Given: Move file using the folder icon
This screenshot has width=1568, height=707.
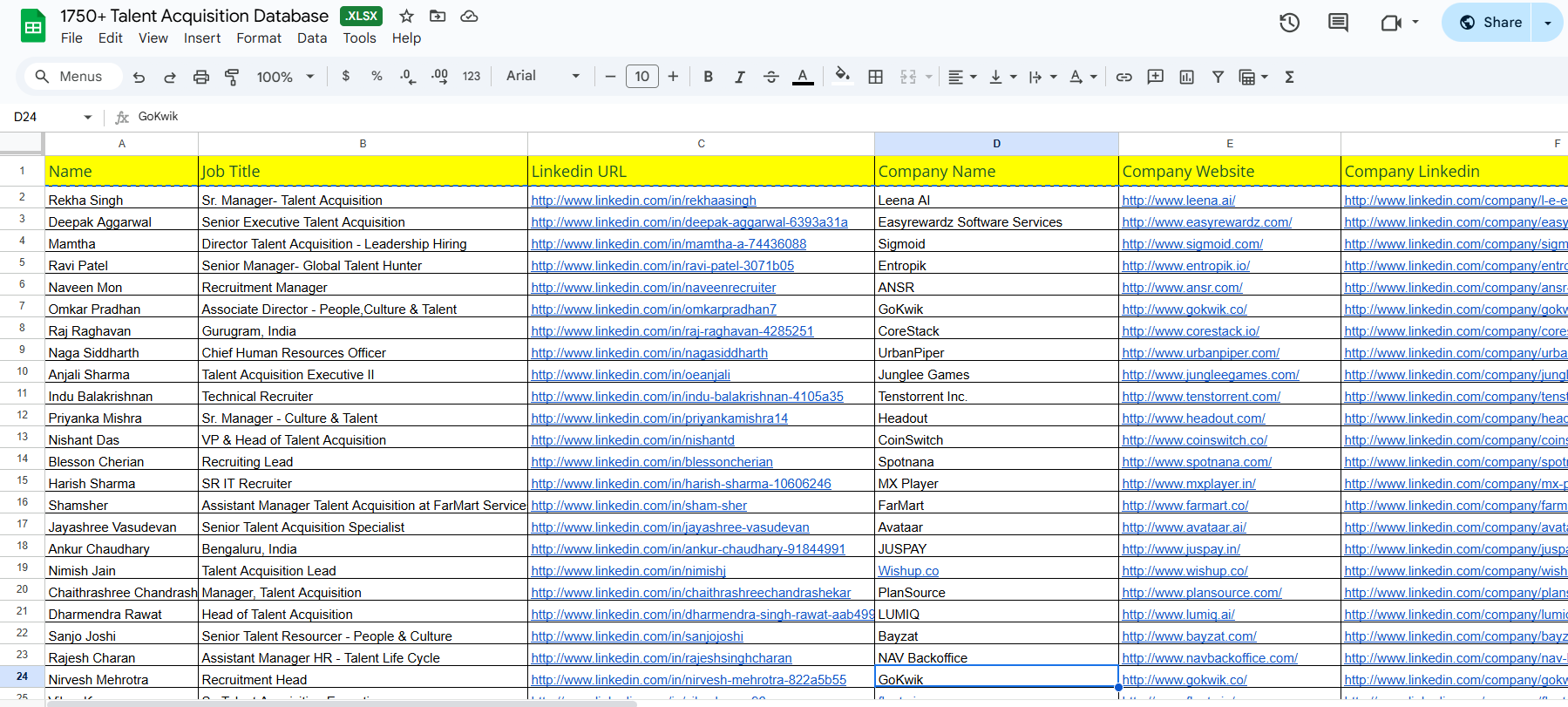Looking at the screenshot, I should pos(438,16).
